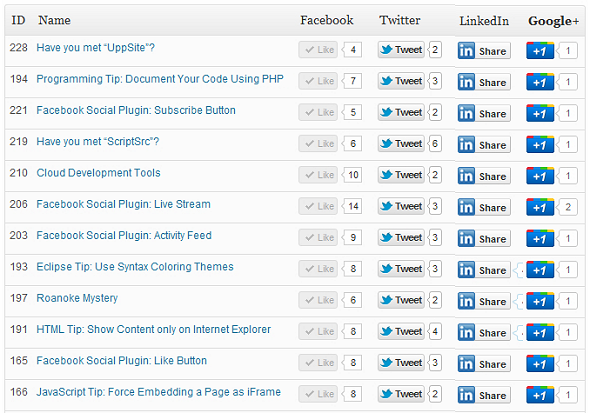Click Google +1 in JavaScript Tip iFrame row

pyautogui.click(x=540, y=395)
